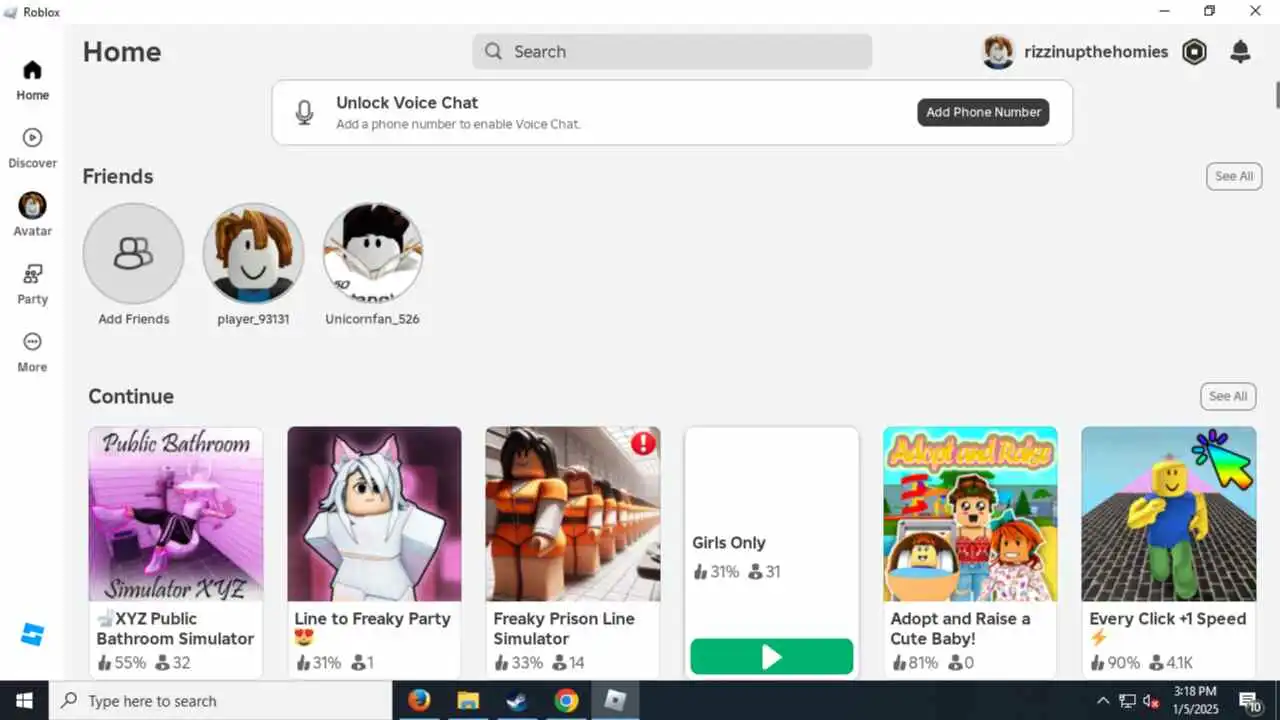Screen dimensions: 1280x720
Task: Click the Windows Start button
Action: coord(24,701)
